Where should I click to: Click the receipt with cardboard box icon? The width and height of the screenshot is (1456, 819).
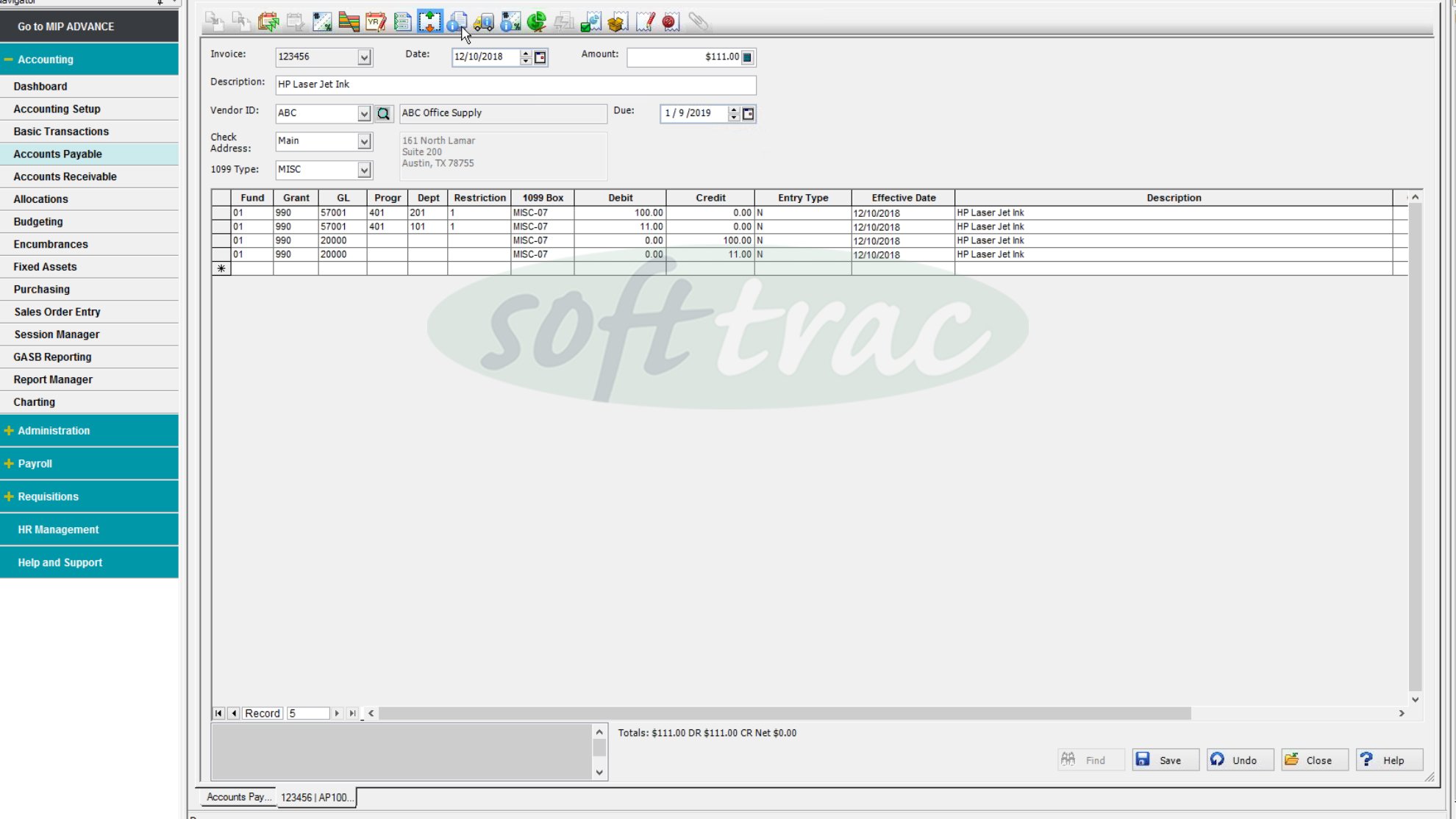click(x=618, y=22)
